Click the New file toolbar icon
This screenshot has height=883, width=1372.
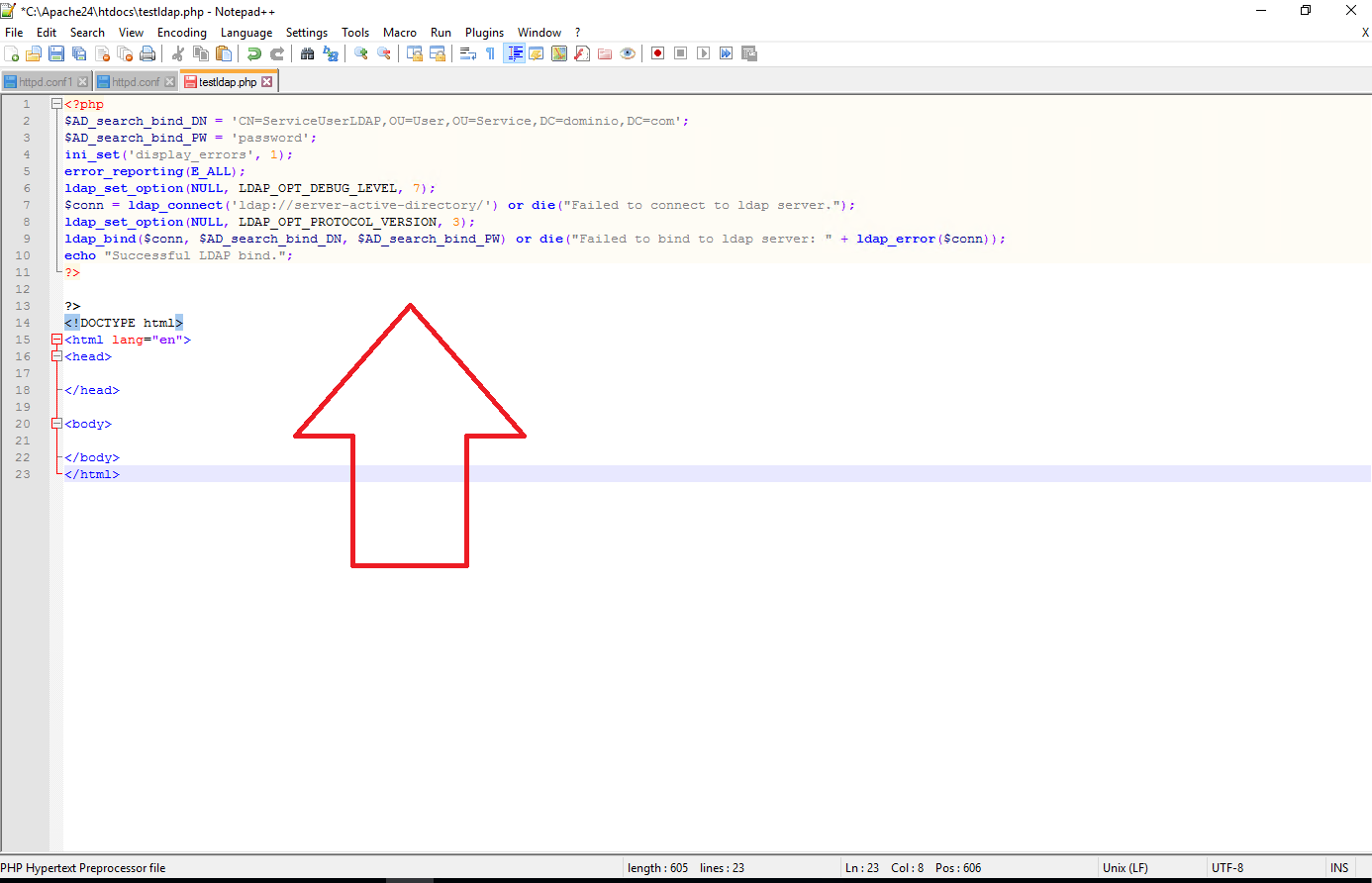click(11, 53)
